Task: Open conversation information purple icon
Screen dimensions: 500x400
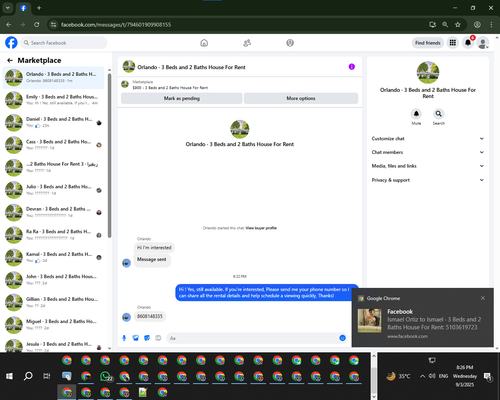Action: (x=352, y=67)
